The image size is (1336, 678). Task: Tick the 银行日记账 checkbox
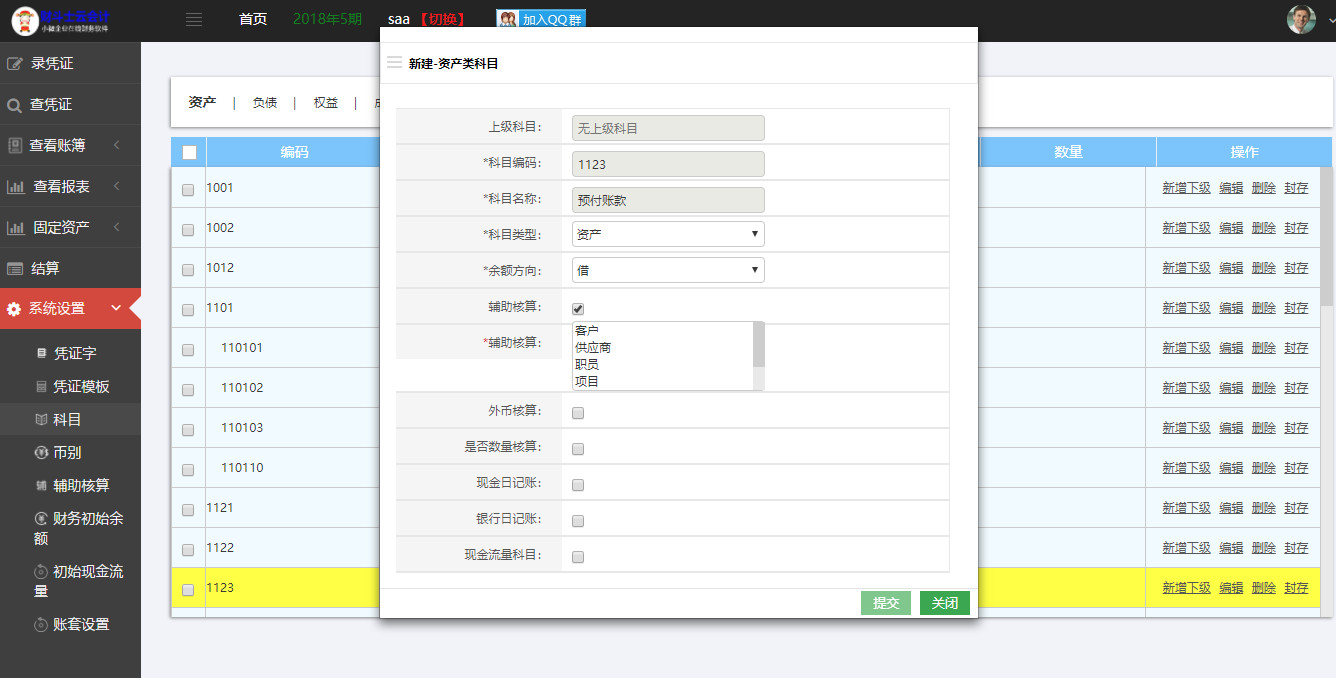tap(578, 521)
